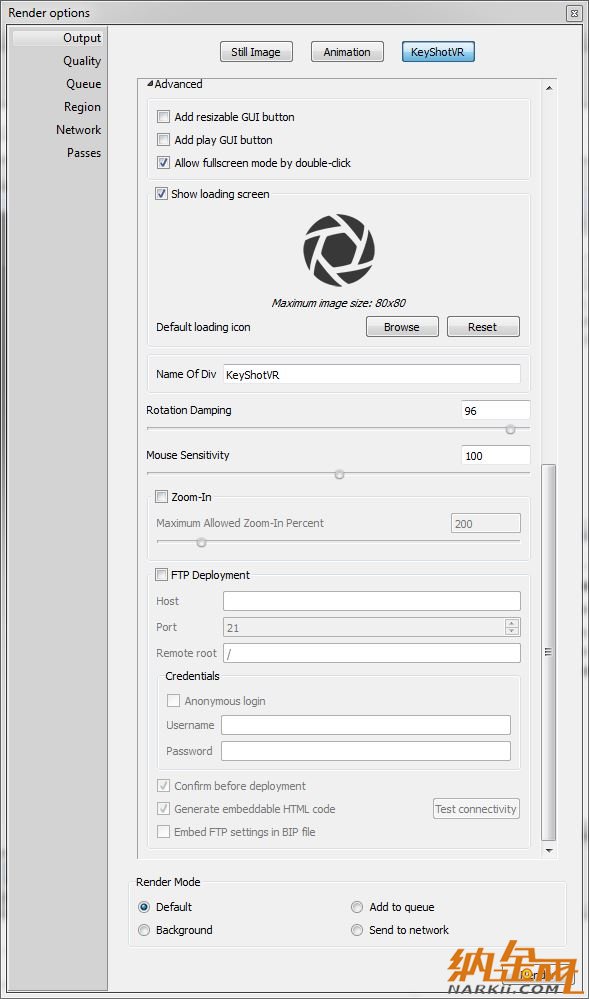Turn on FTP Deployment
This screenshot has height=999, width=589.
point(161,575)
